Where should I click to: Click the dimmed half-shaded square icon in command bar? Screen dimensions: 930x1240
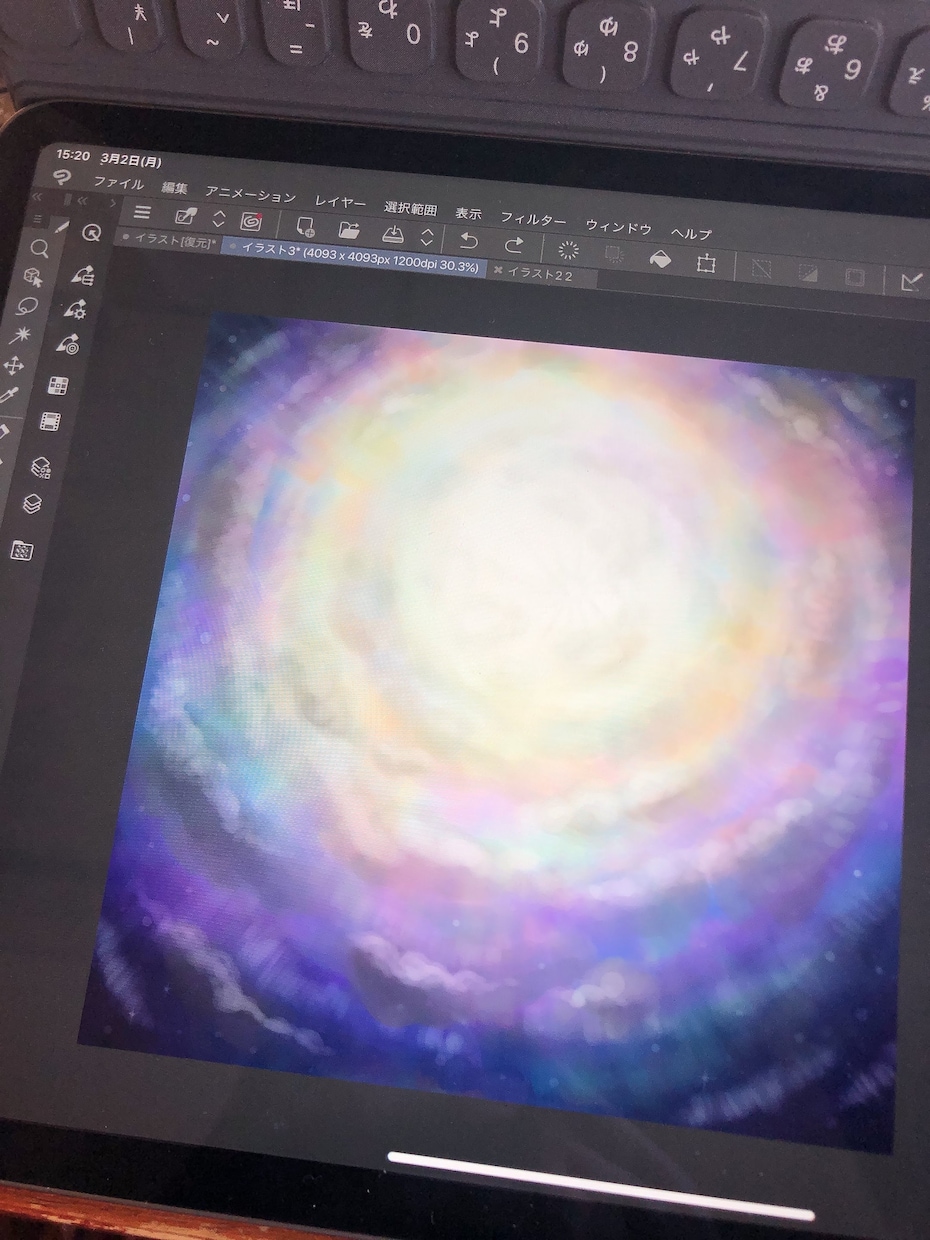pos(807,272)
